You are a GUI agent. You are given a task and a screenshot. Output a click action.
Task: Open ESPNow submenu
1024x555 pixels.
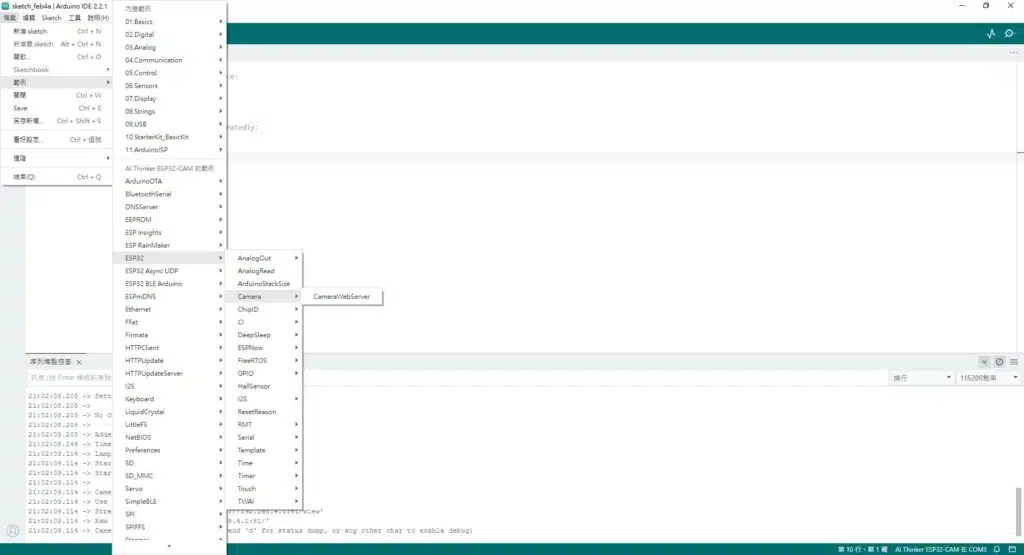(x=264, y=348)
